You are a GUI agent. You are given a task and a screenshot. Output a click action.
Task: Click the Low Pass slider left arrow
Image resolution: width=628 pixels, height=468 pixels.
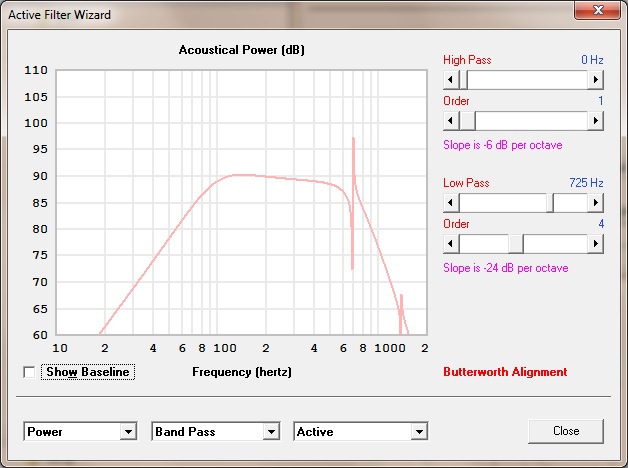[451, 203]
